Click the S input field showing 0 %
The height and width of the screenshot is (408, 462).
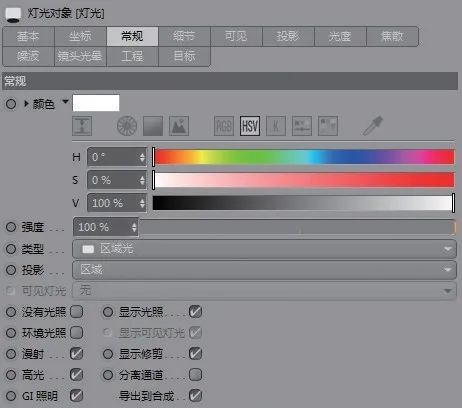coord(117,180)
